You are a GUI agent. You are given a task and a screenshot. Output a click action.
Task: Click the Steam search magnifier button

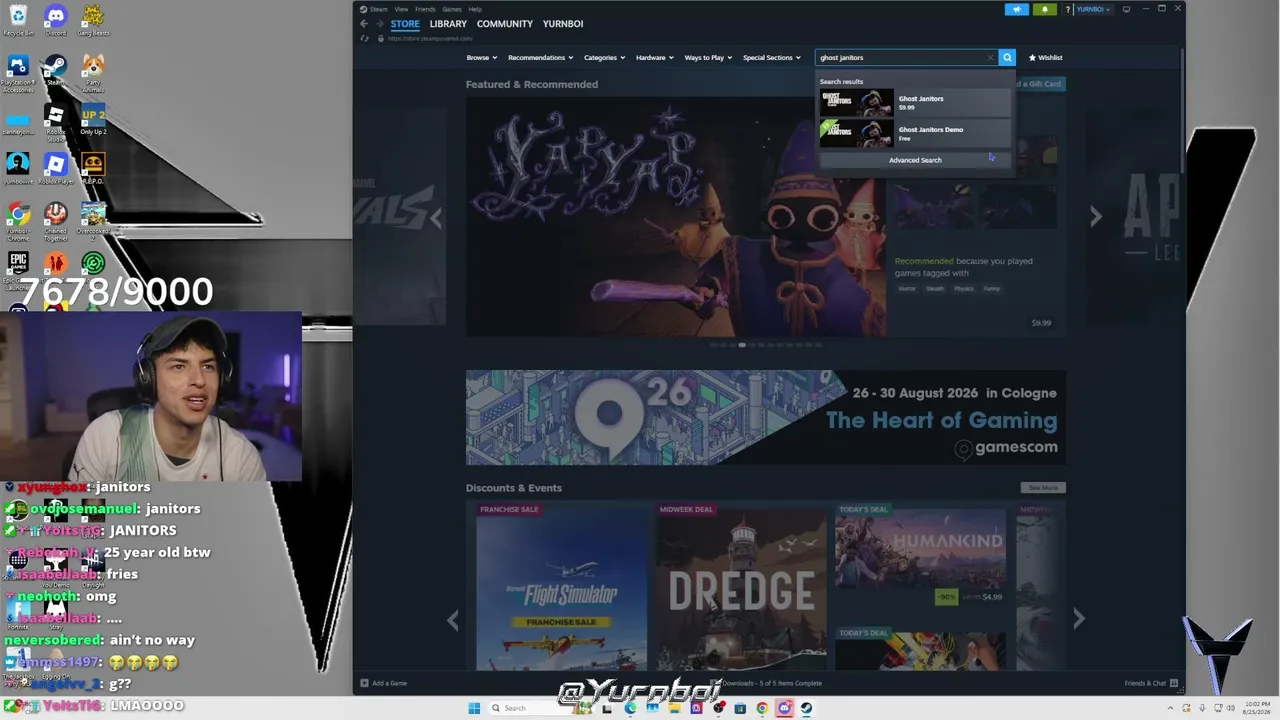point(1007,57)
